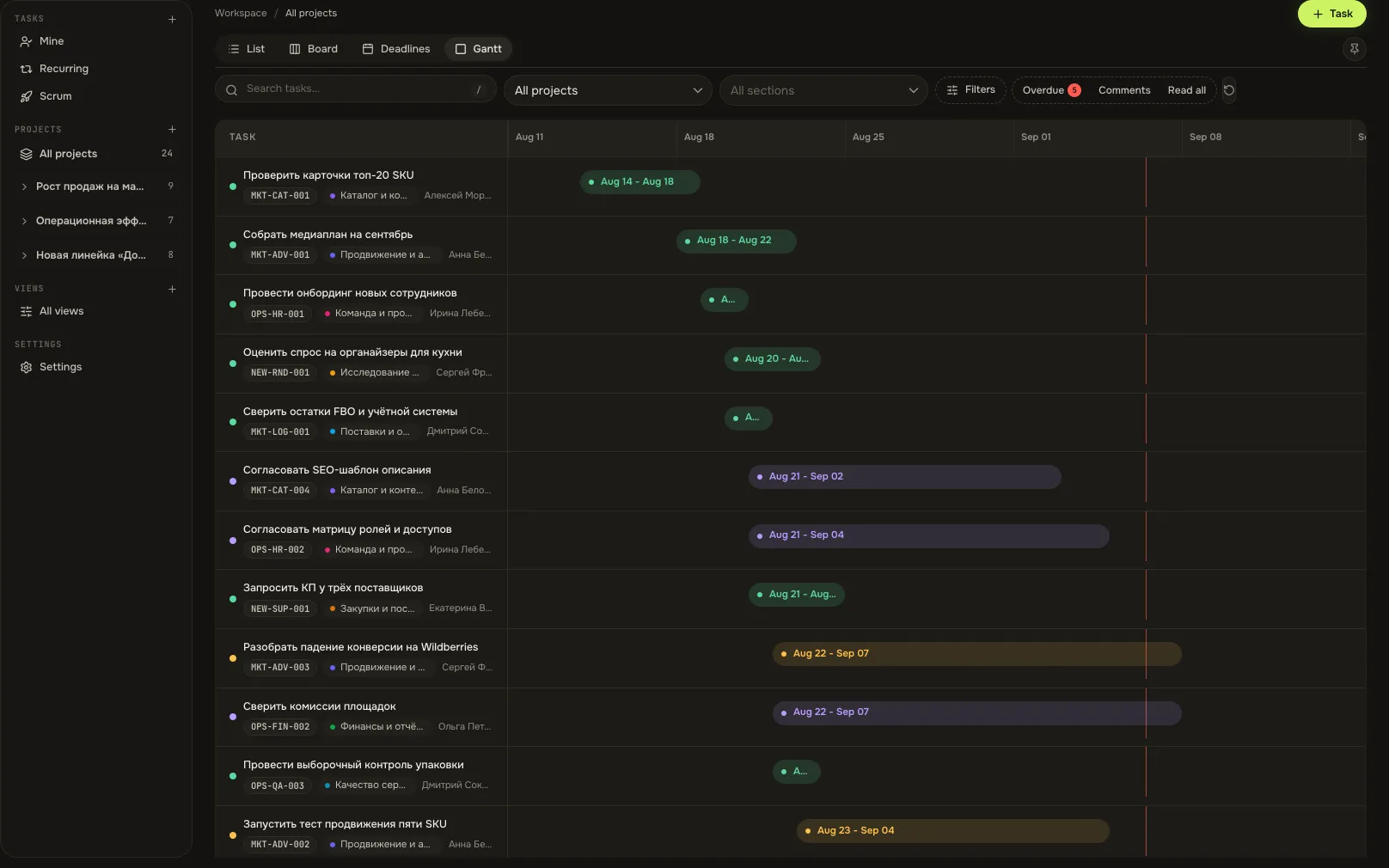The image size is (1389, 868).
Task: Open the Scrum rocket icon item
Action: click(x=26, y=96)
